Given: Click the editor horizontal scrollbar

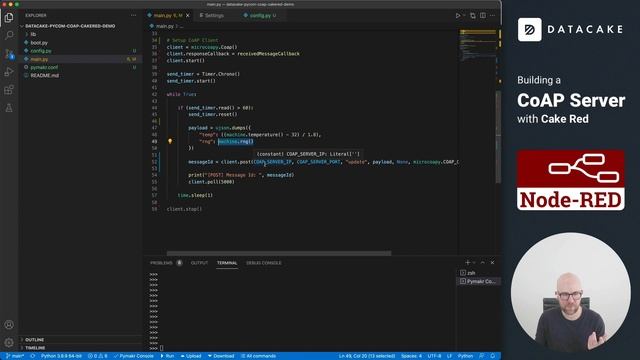Looking at the screenshot, I should click(x=279, y=253).
